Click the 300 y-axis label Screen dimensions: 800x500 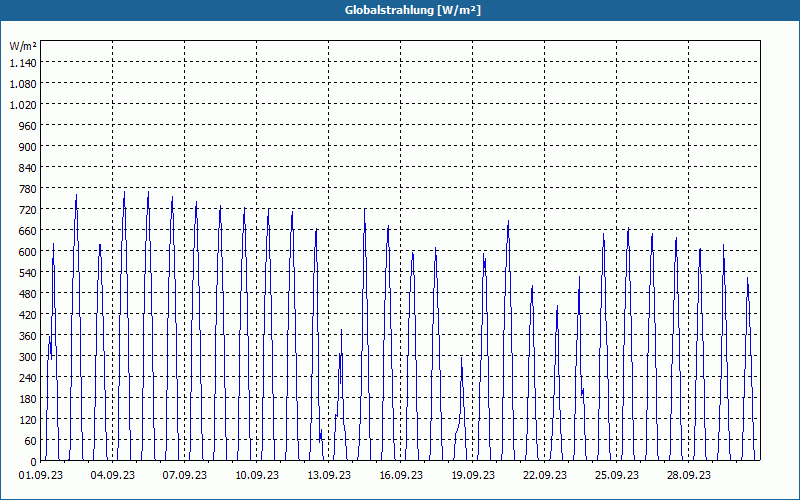point(28,357)
